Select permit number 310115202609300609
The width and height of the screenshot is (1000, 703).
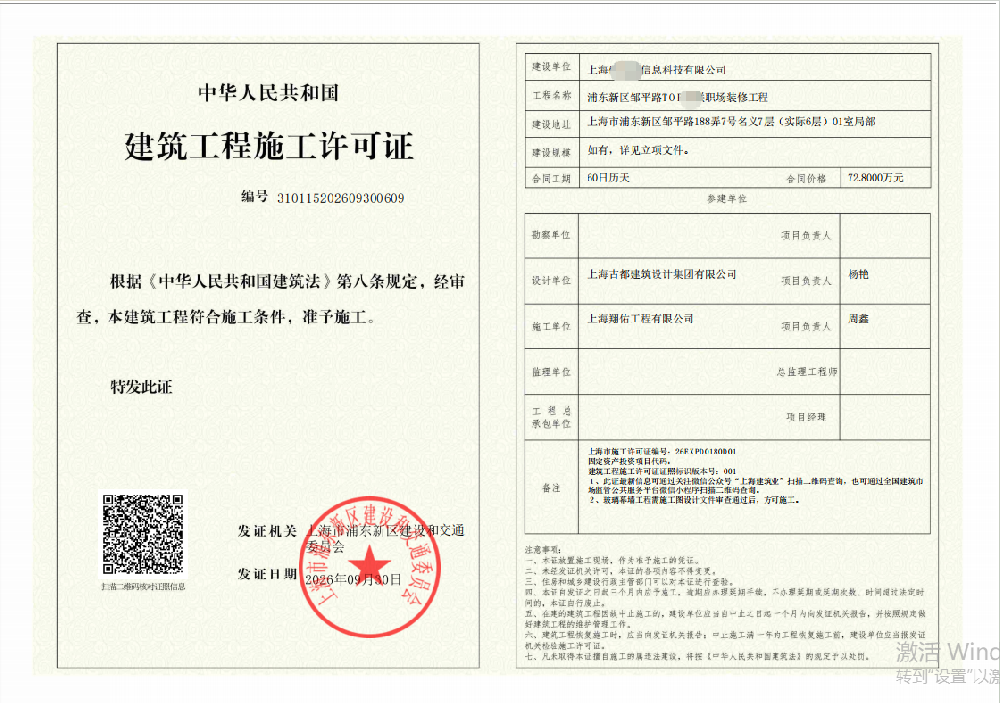coord(341,198)
